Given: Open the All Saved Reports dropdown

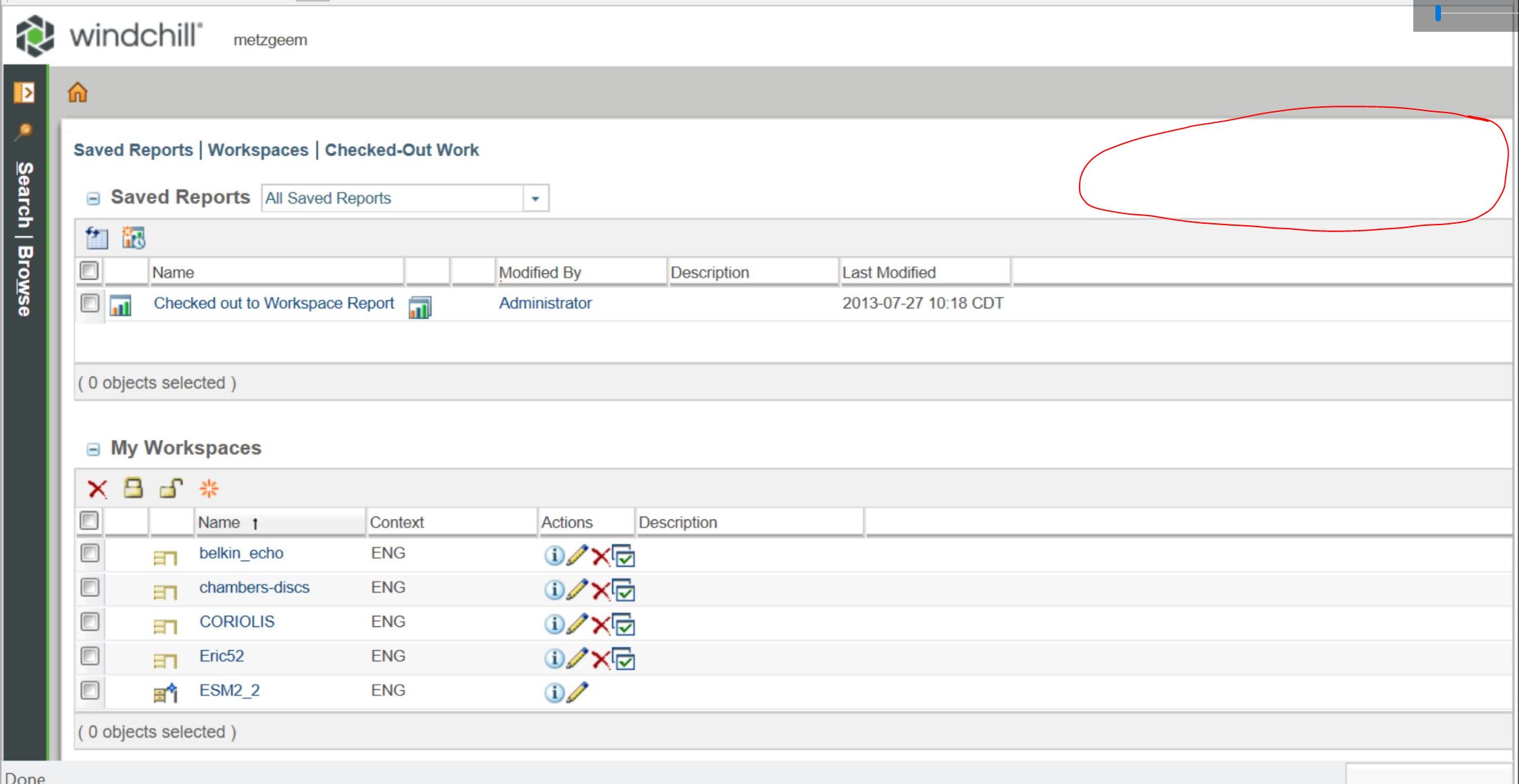Looking at the screenshot, I should coord(536,198).
